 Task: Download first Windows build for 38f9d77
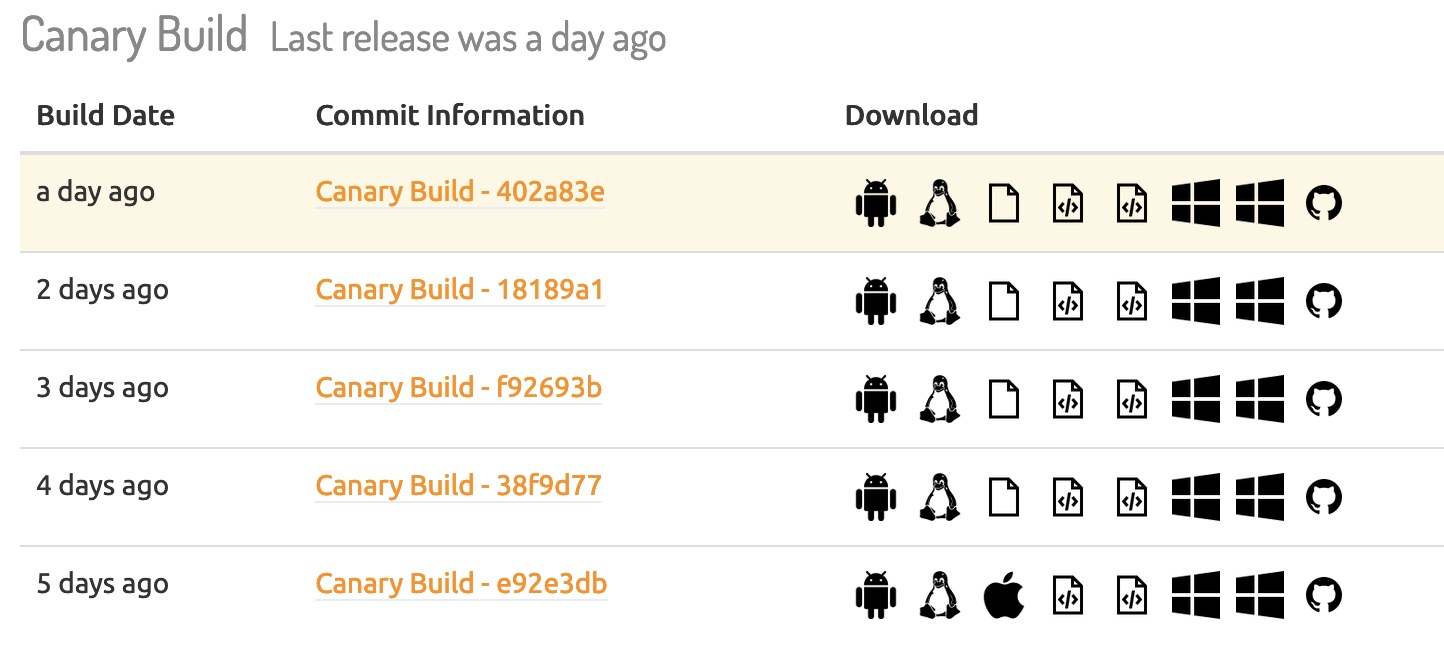[x=1196, y=497]
